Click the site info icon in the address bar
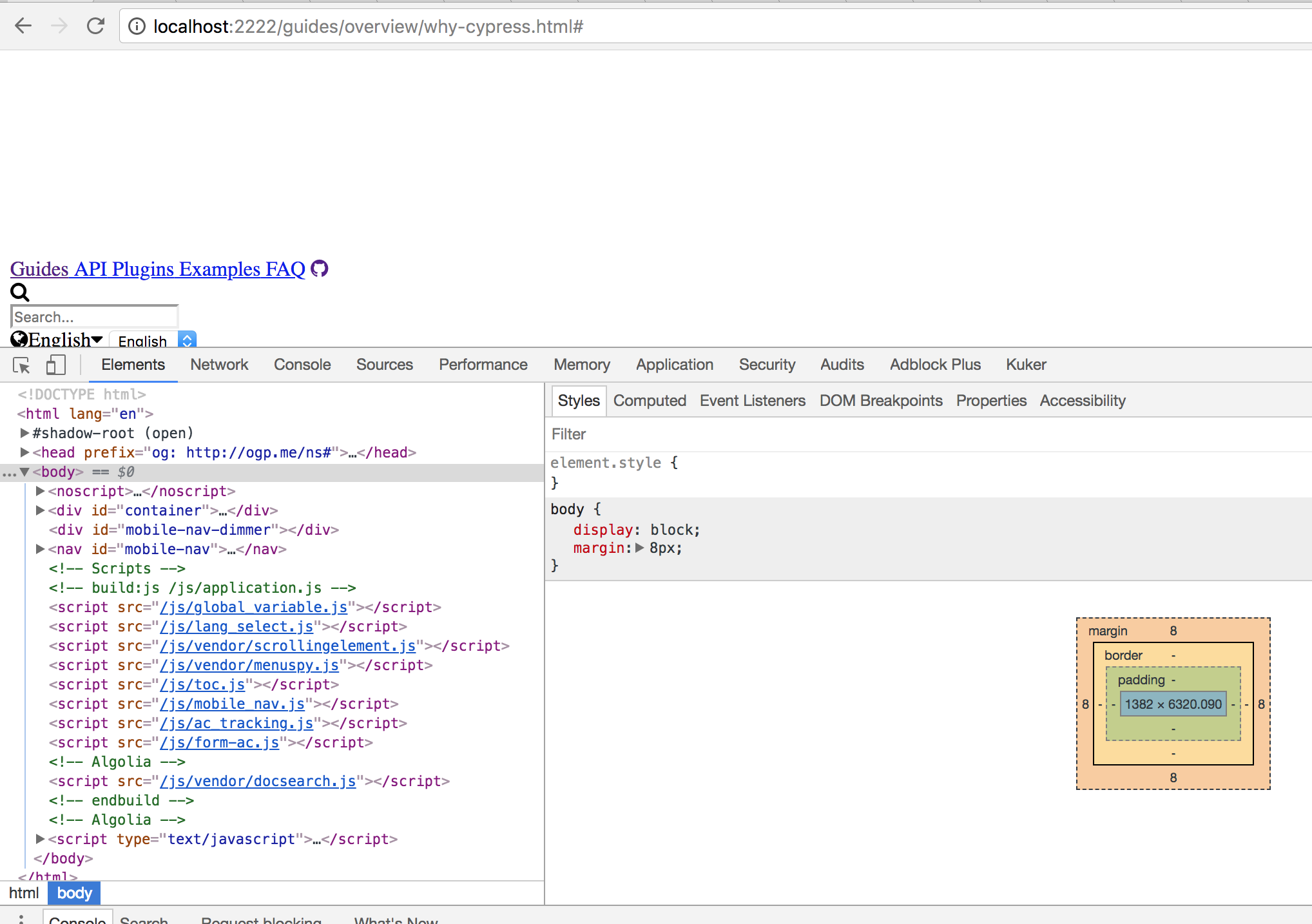This screenshot has height=924, width=1312. point(137,26)
